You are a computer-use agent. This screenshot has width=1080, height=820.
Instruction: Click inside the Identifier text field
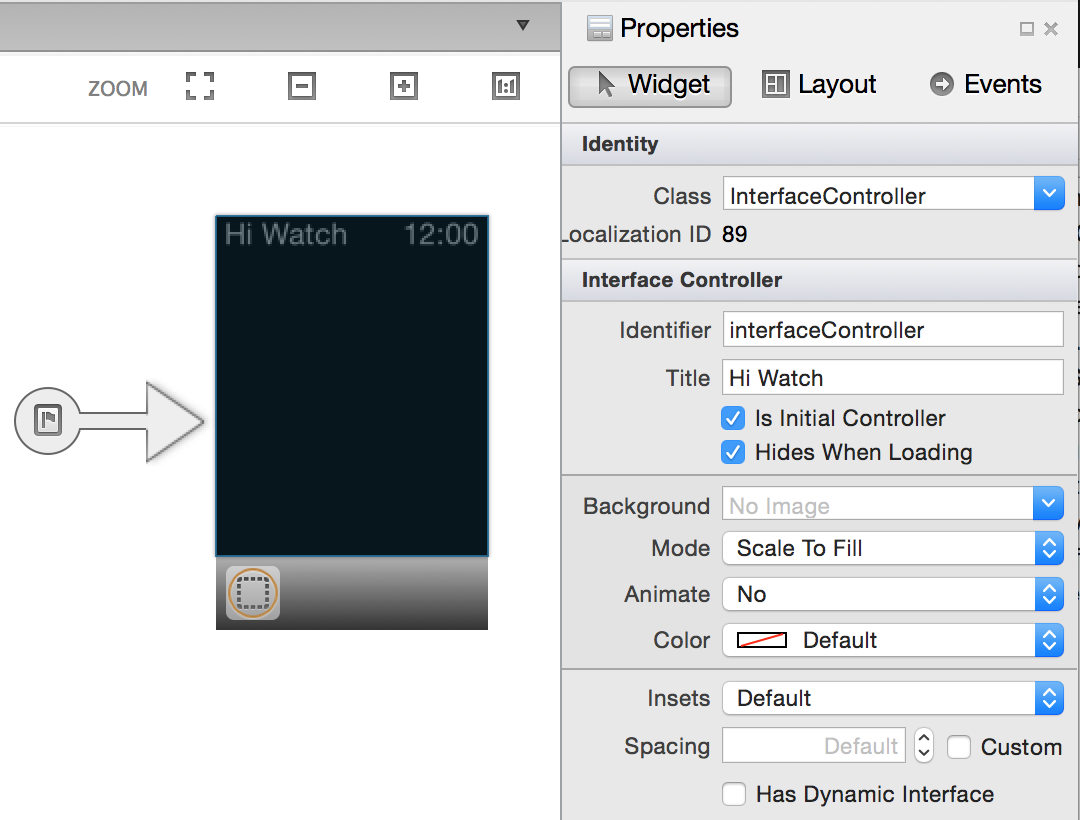tap(890, 330)
